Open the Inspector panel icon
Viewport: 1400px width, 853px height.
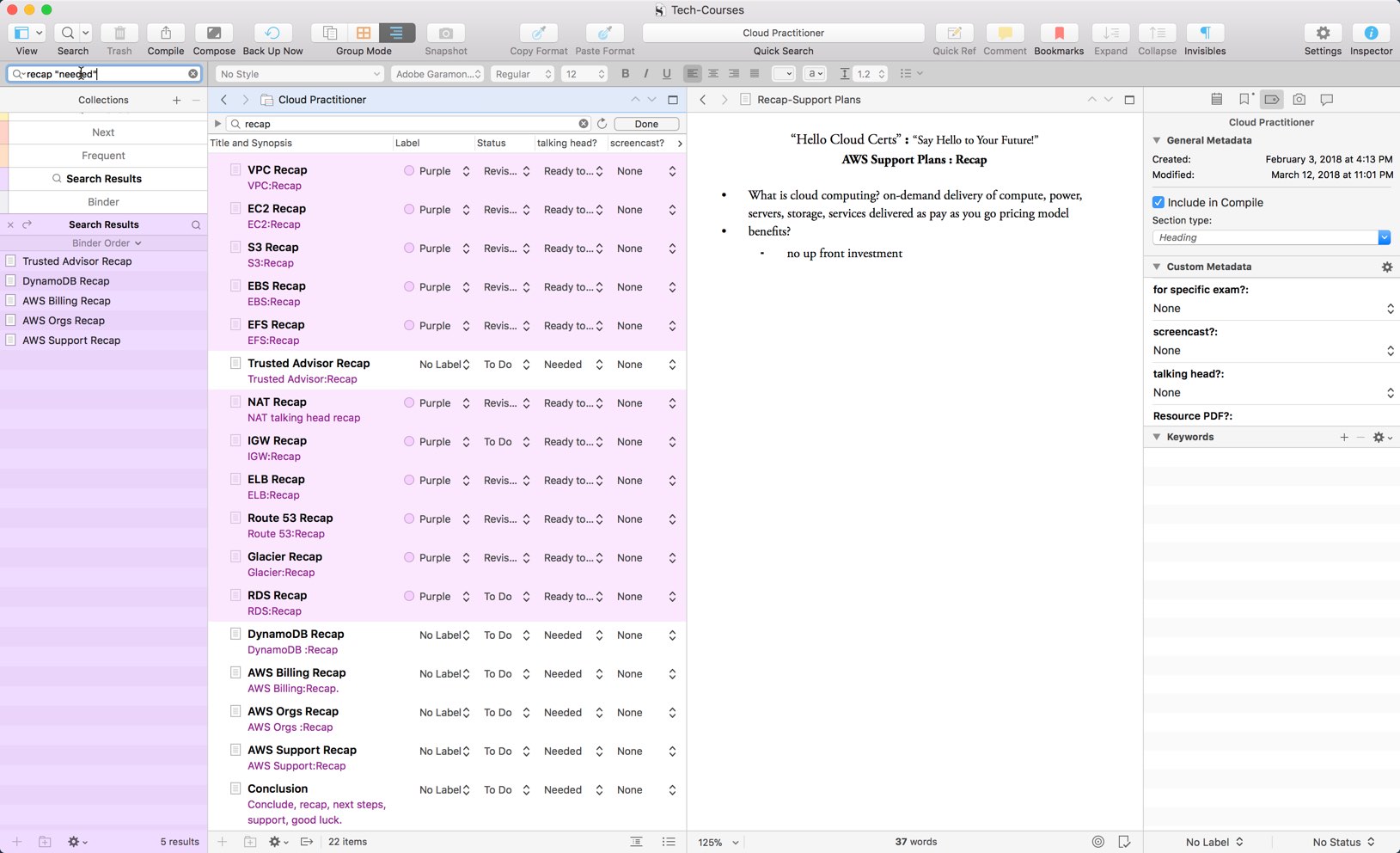(1370, 34)
